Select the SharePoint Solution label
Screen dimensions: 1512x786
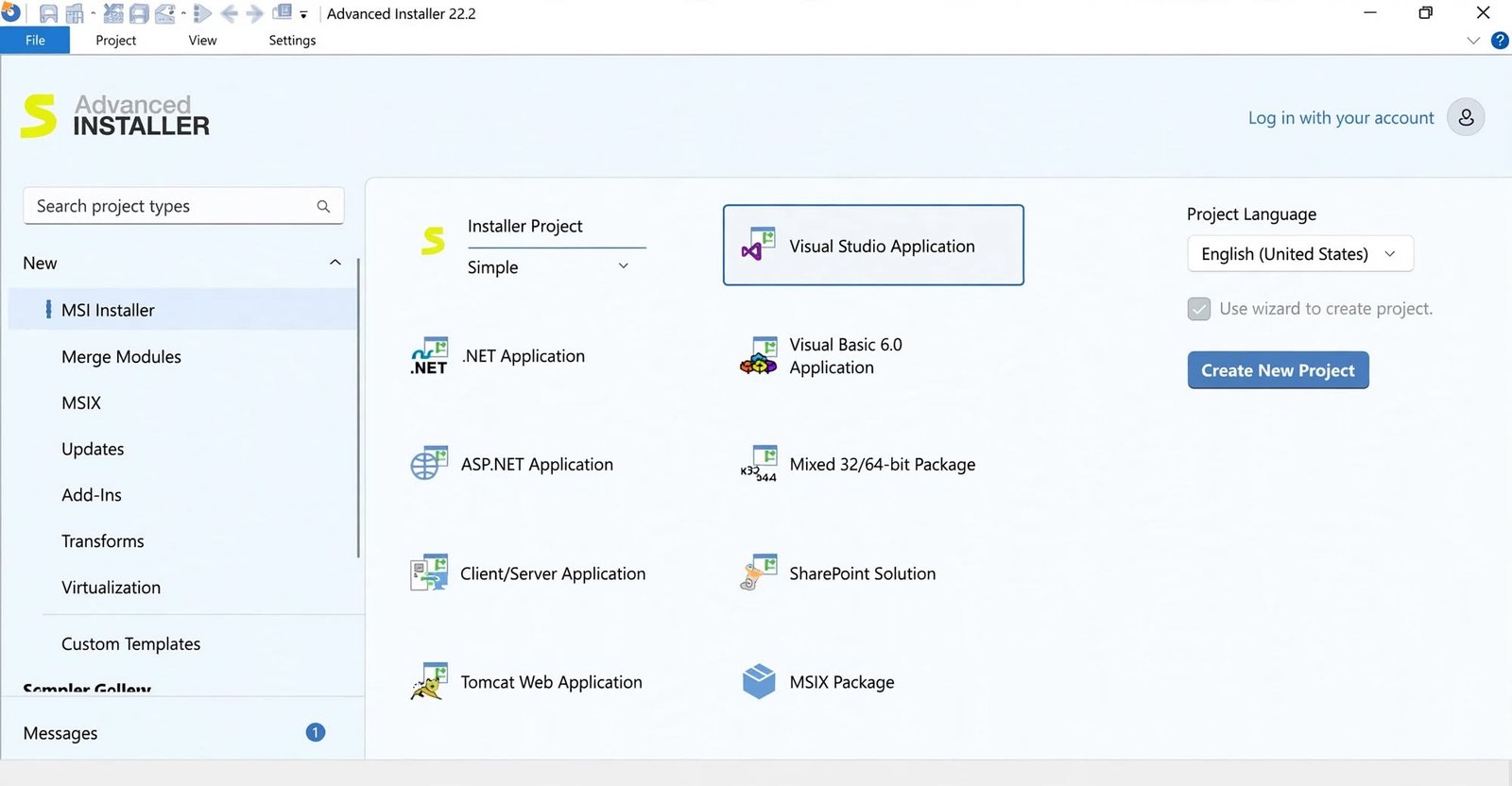862,574
